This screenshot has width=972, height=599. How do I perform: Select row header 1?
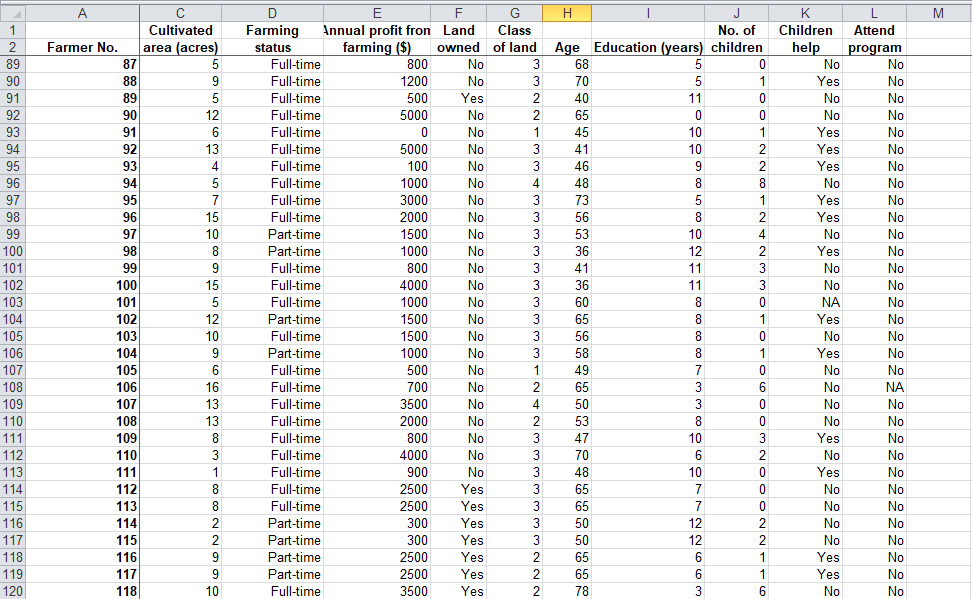(12, 30)
